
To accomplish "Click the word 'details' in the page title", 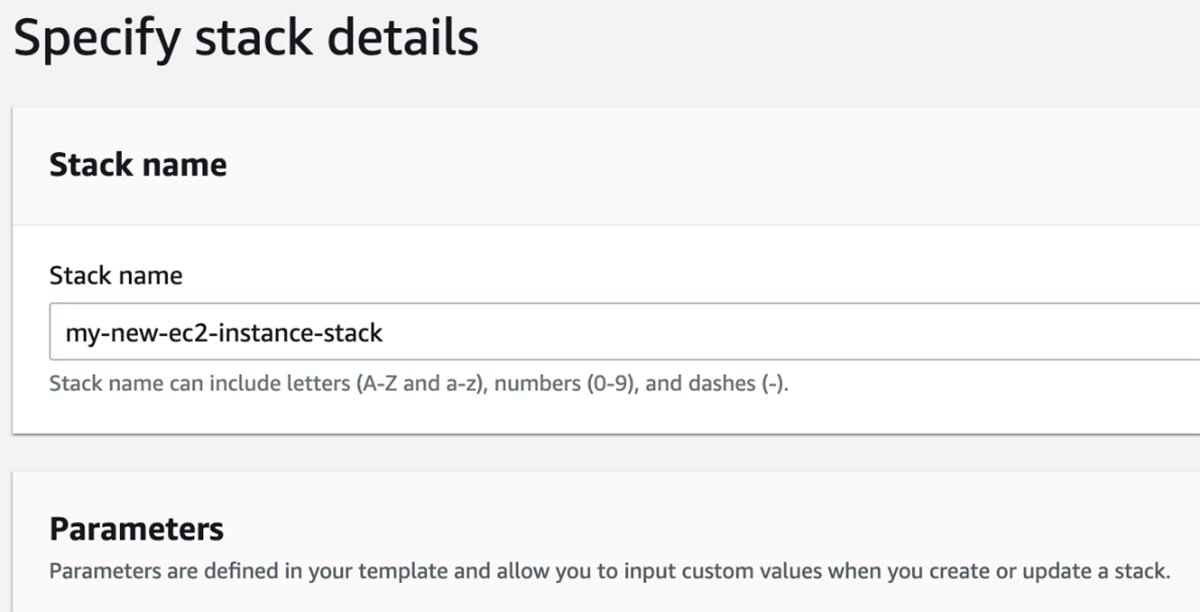I will coord(405,38).
